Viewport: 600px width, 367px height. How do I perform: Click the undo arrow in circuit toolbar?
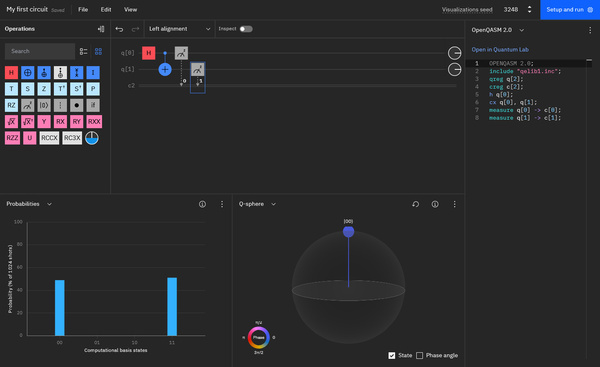point(119,29)
